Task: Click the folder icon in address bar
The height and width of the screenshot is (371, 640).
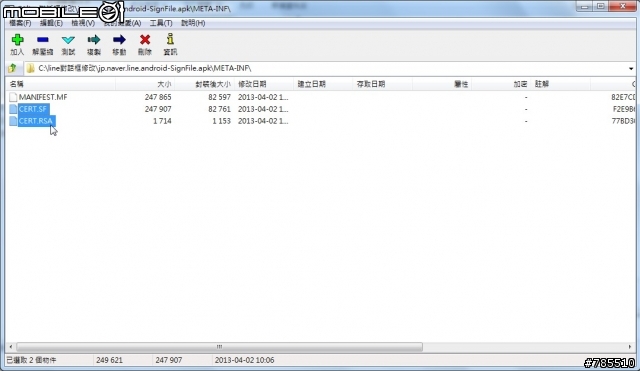Action: click(30, 68)
